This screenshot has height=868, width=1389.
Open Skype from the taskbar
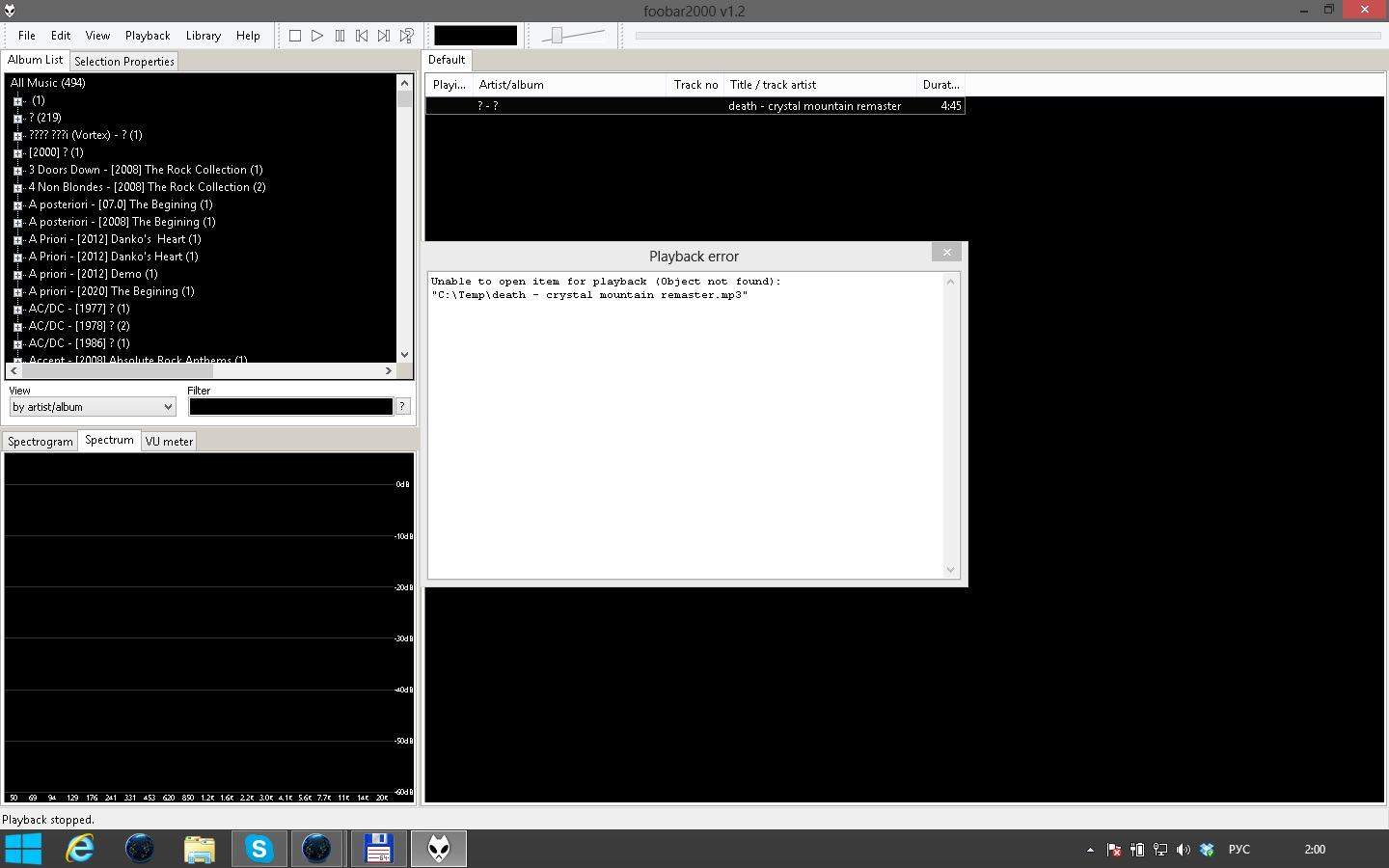tap(259, 849)
